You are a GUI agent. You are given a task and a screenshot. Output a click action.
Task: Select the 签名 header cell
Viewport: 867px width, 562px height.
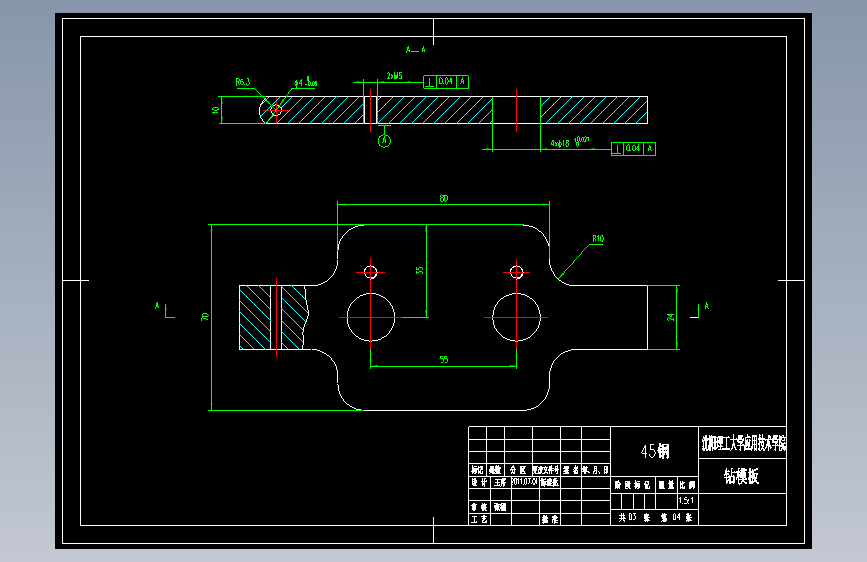click(x=571, y=470)
